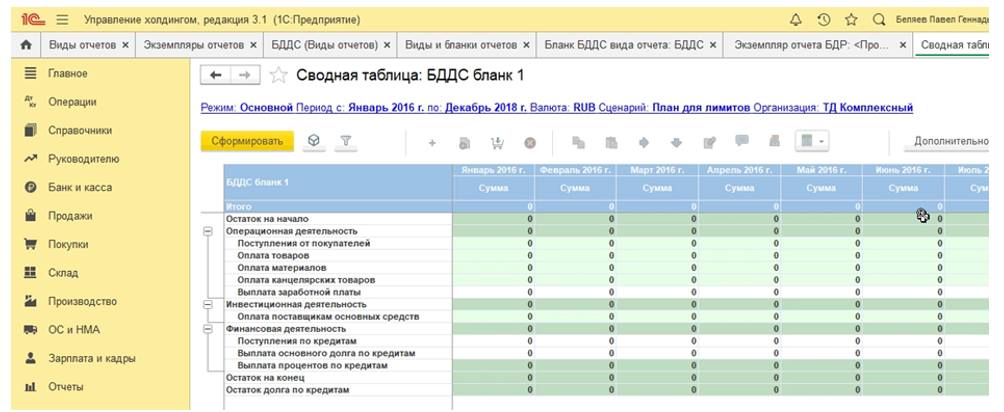1004x412 pixels.
Task: Click the down arrow toolbar icon
Action: pyautogui.click(x=677, y=142)
